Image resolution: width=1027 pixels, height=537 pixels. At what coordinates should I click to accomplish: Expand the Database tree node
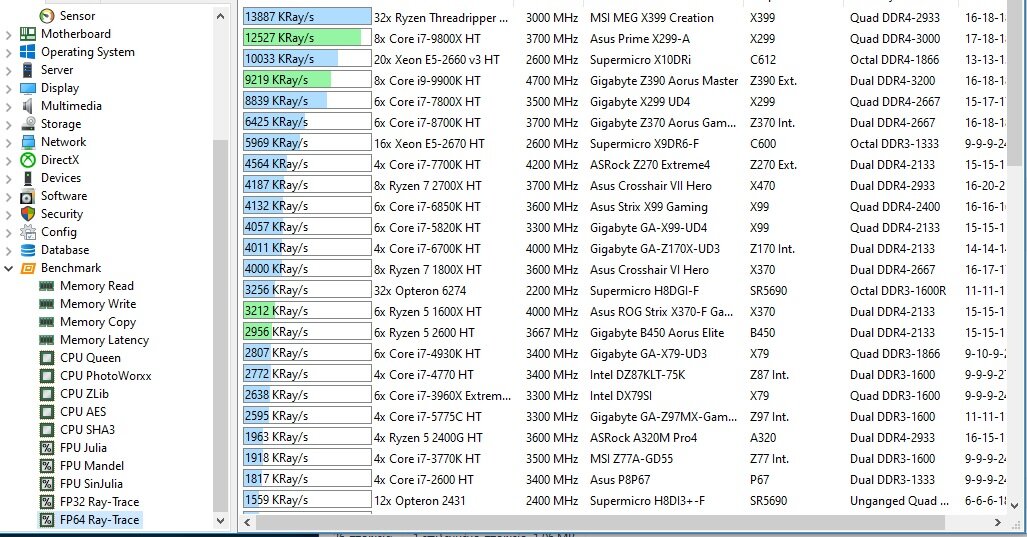(9, 250)
